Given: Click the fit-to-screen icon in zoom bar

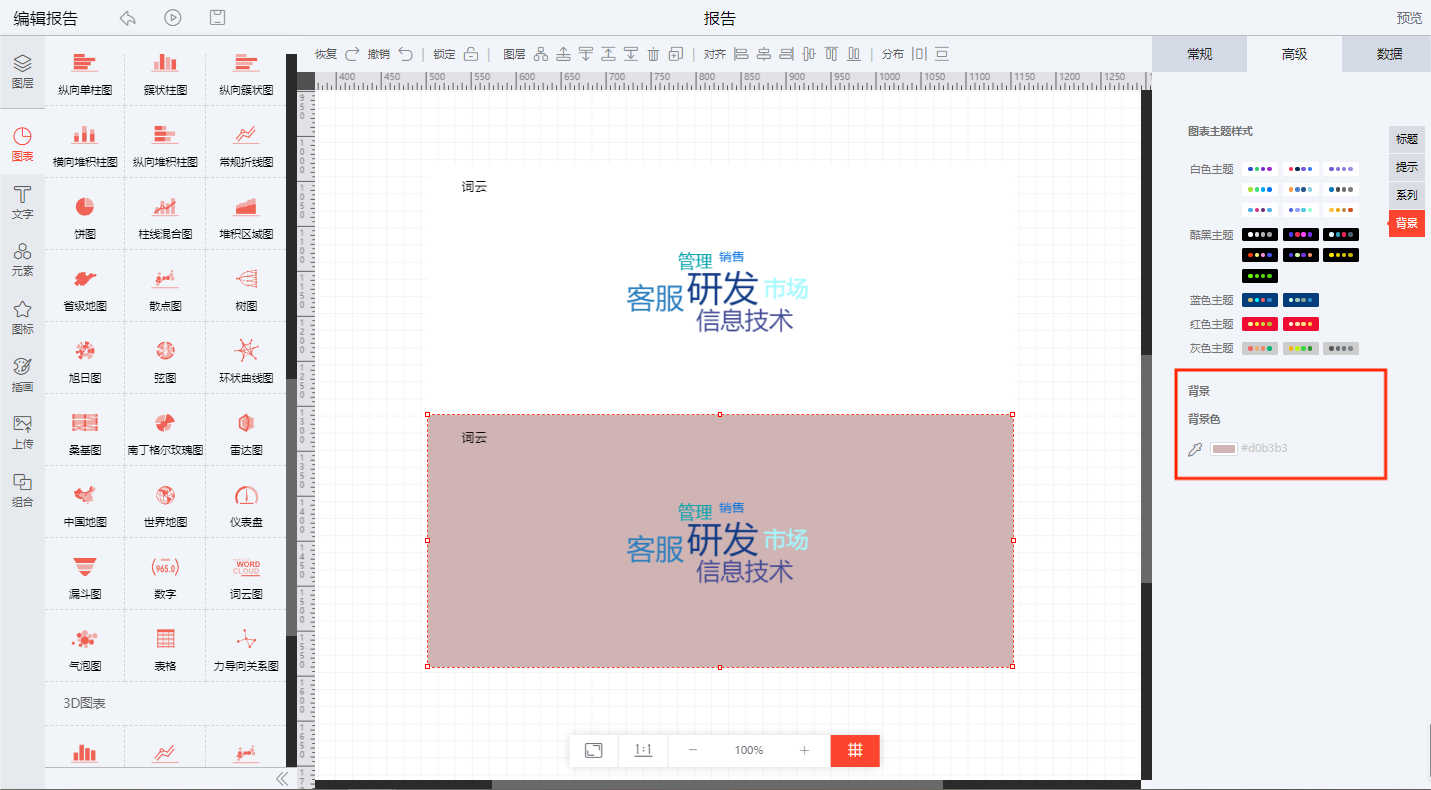Looking at the screenshot, I should point(593,750).
